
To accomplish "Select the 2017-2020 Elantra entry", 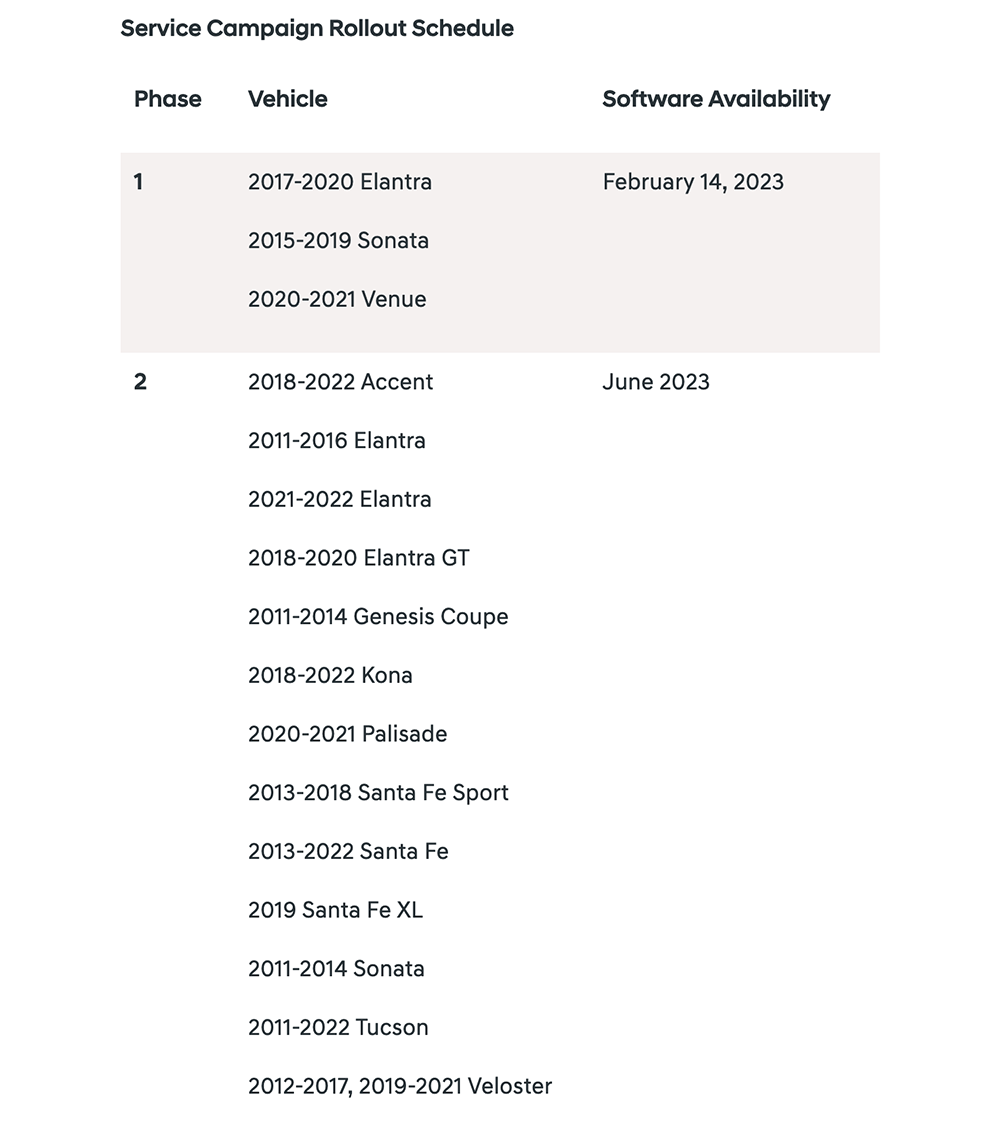I will click(x=340, y=182).
